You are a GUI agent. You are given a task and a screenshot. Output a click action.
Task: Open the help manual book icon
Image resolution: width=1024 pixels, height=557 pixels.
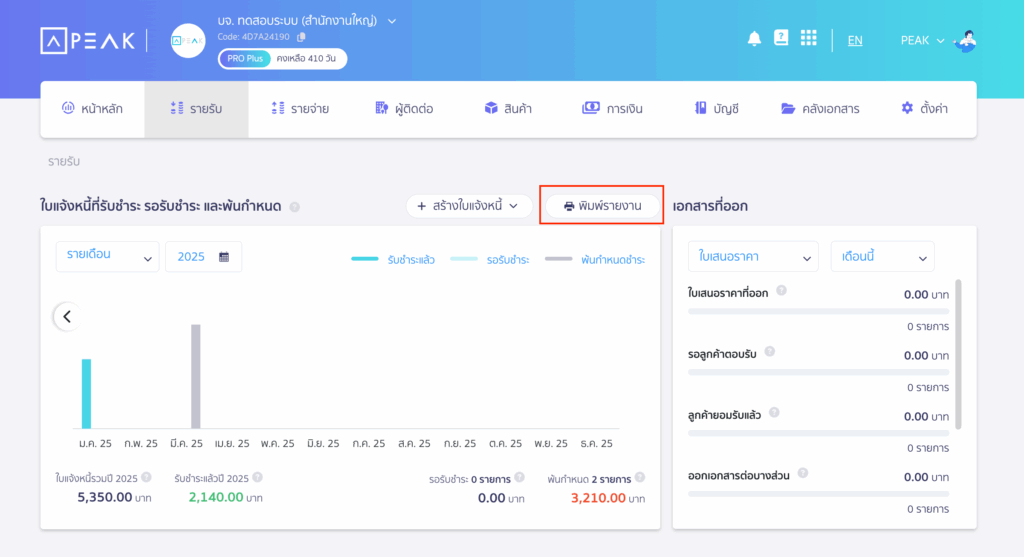[x=781, y=39]
